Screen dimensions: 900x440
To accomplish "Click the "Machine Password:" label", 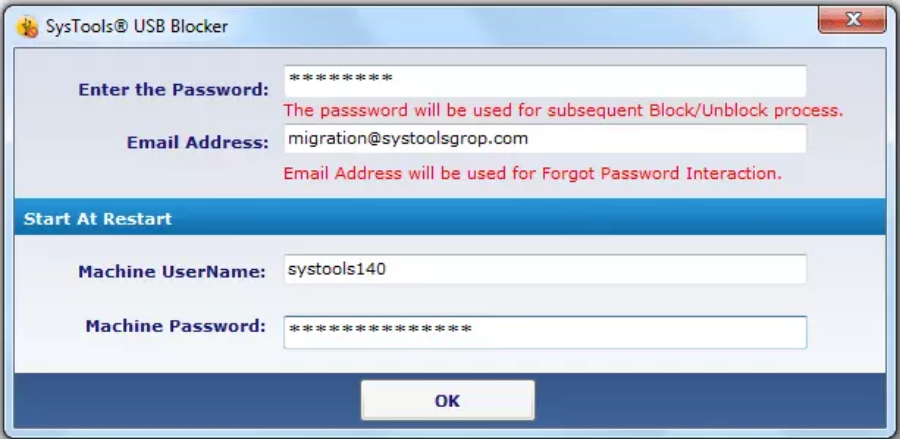I will [x=176, y=326].
